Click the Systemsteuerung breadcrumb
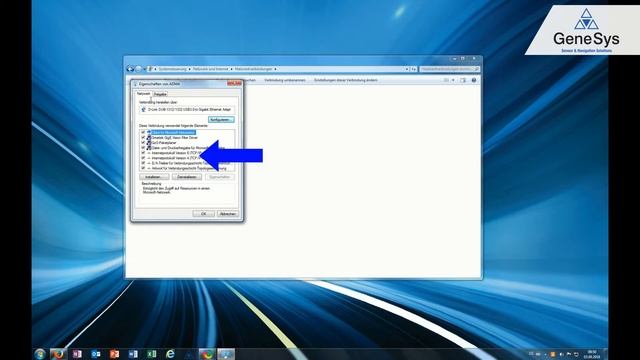The width and height of the screenshot is (640, 360). tap(172, 69)
